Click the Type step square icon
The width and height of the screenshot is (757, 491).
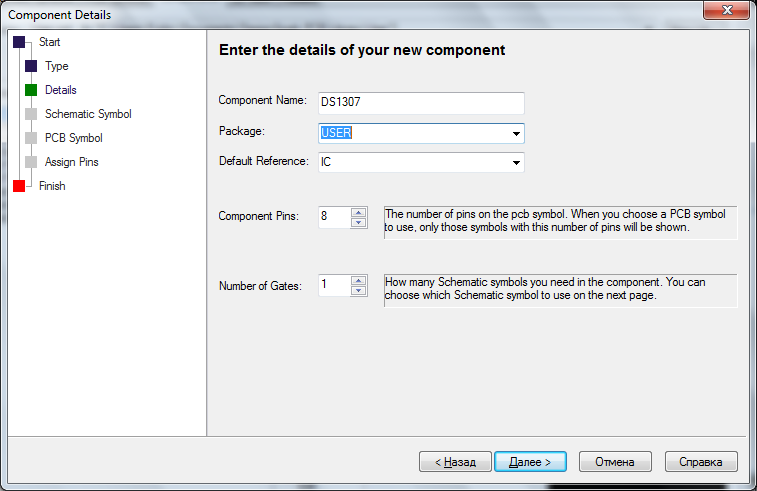(31, 66)
